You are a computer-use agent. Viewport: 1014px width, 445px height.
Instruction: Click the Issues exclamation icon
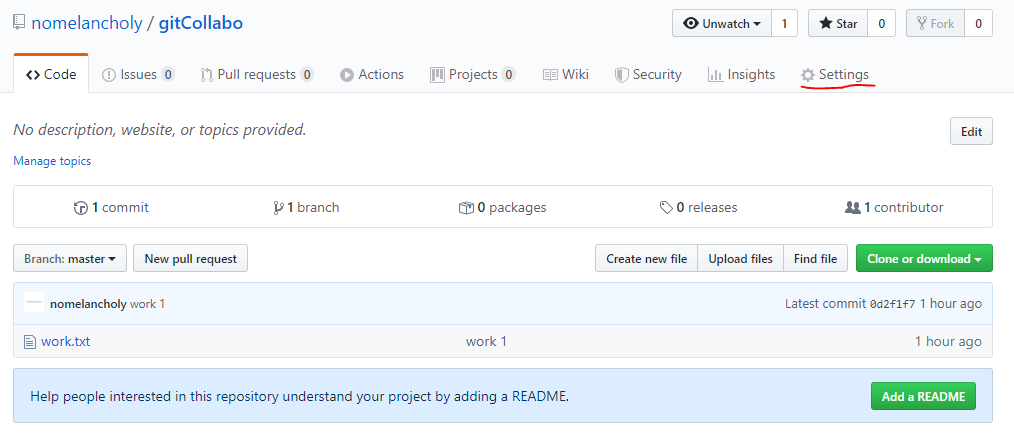(x=109, y=75)
